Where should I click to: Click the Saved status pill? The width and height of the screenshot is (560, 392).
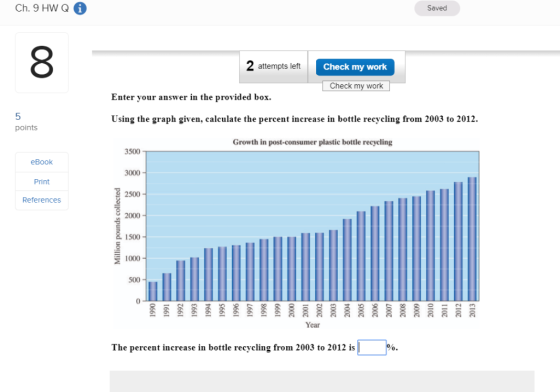(x=437, y=8)
